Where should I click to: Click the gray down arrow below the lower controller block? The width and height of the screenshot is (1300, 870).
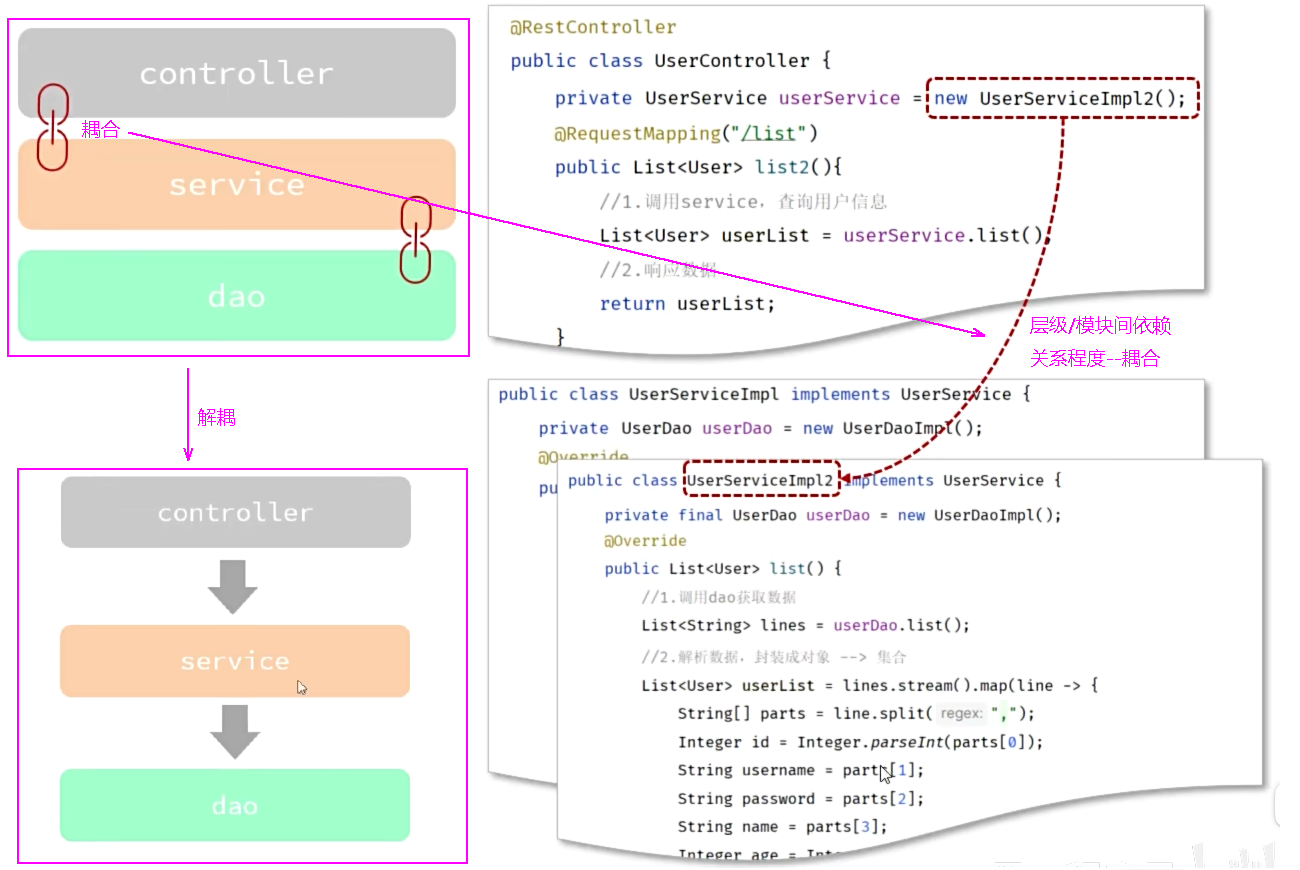[x=233, y=586]
